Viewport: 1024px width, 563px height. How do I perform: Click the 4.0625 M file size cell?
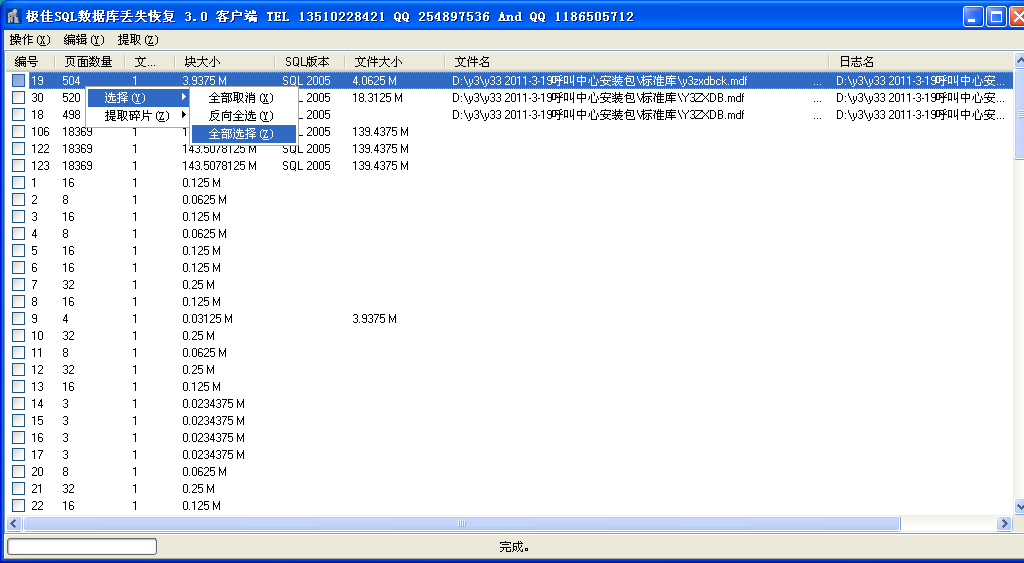(374, 80)
